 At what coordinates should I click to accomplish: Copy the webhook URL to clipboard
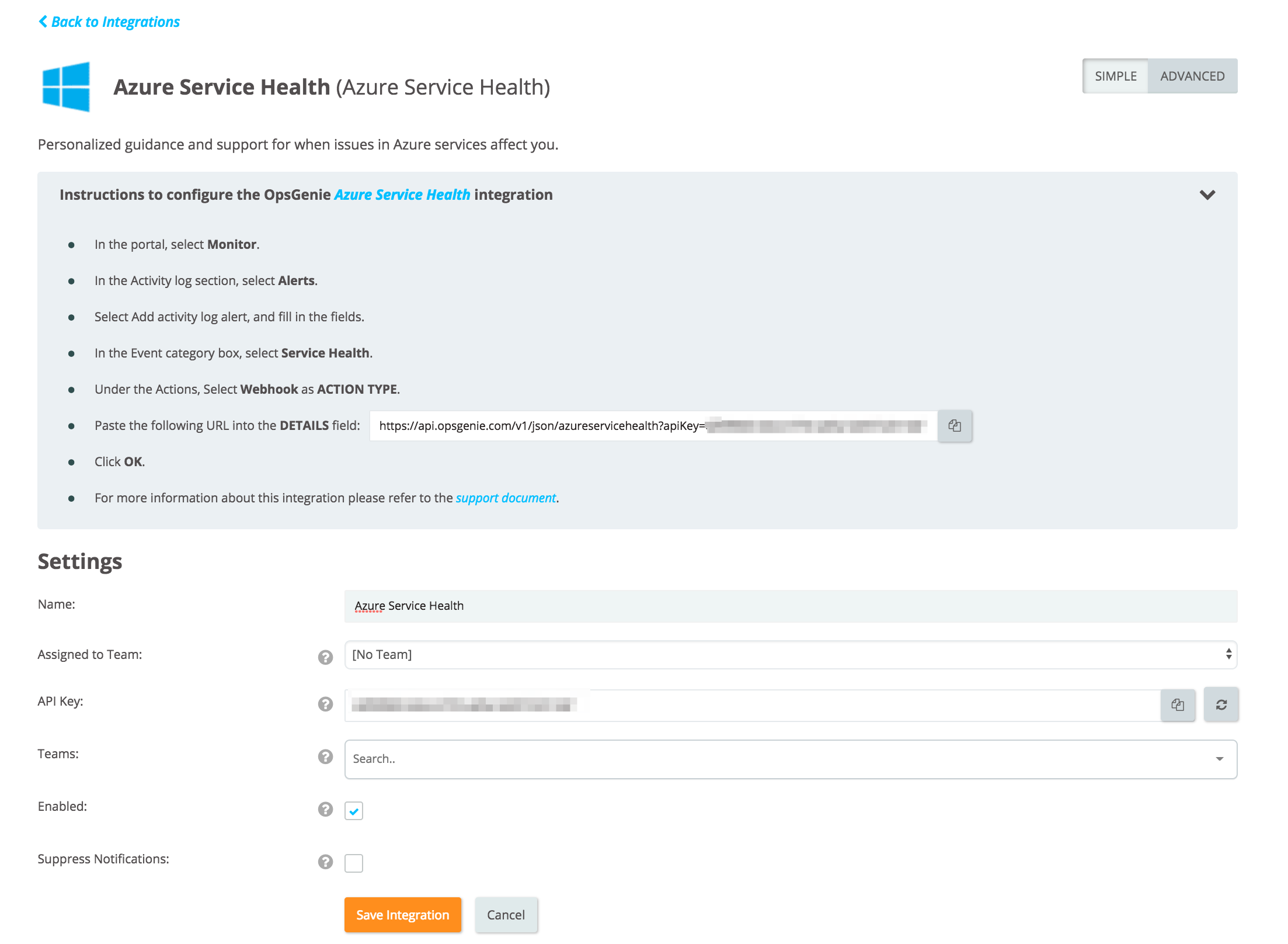coord(955,426)
